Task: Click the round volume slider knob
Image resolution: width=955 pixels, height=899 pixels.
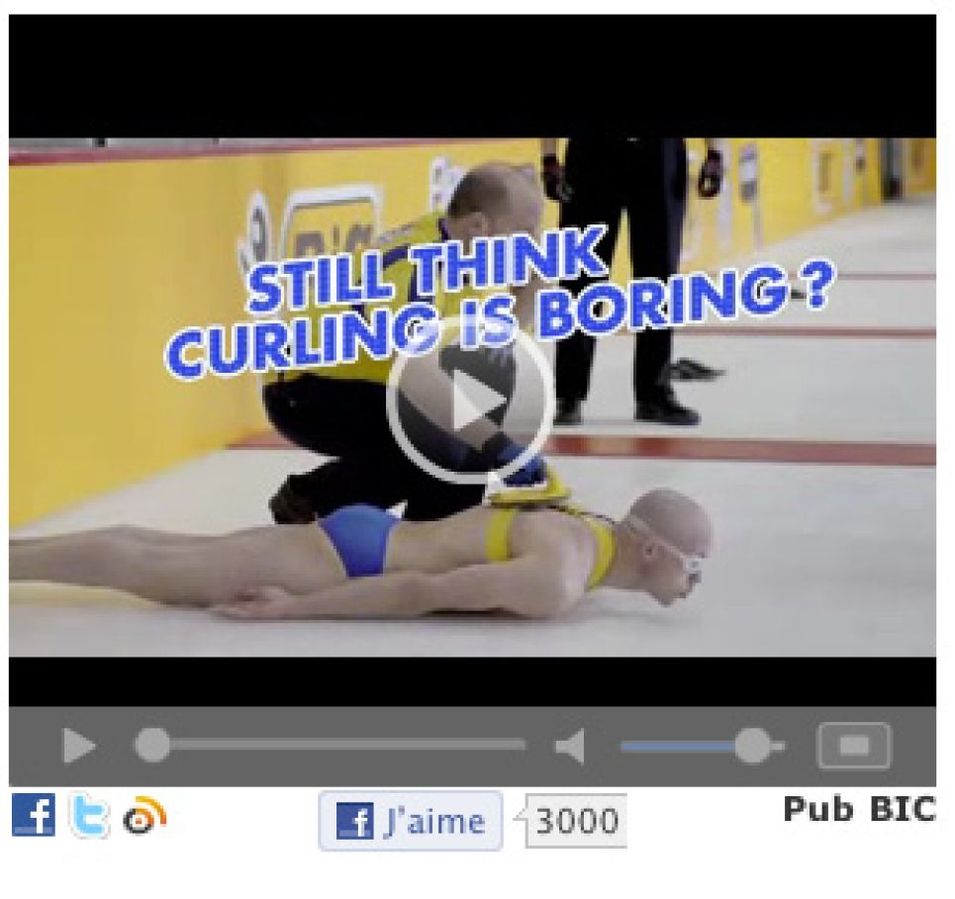Action: tap(753, 746)
